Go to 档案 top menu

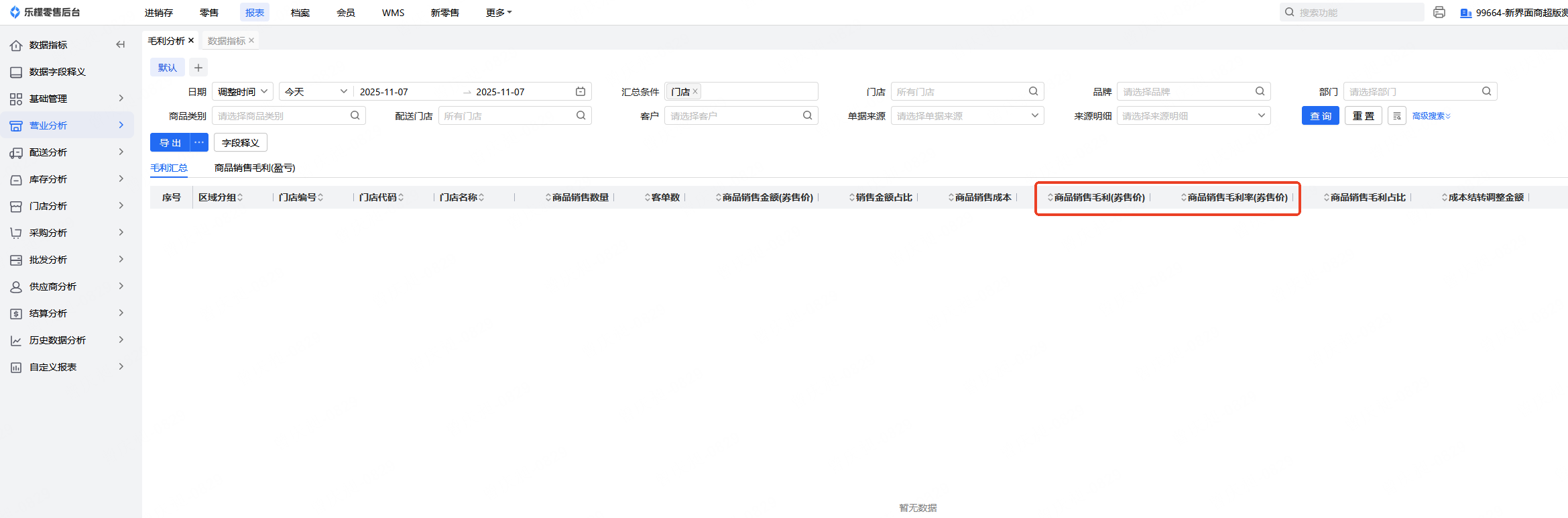click(300, 12)
